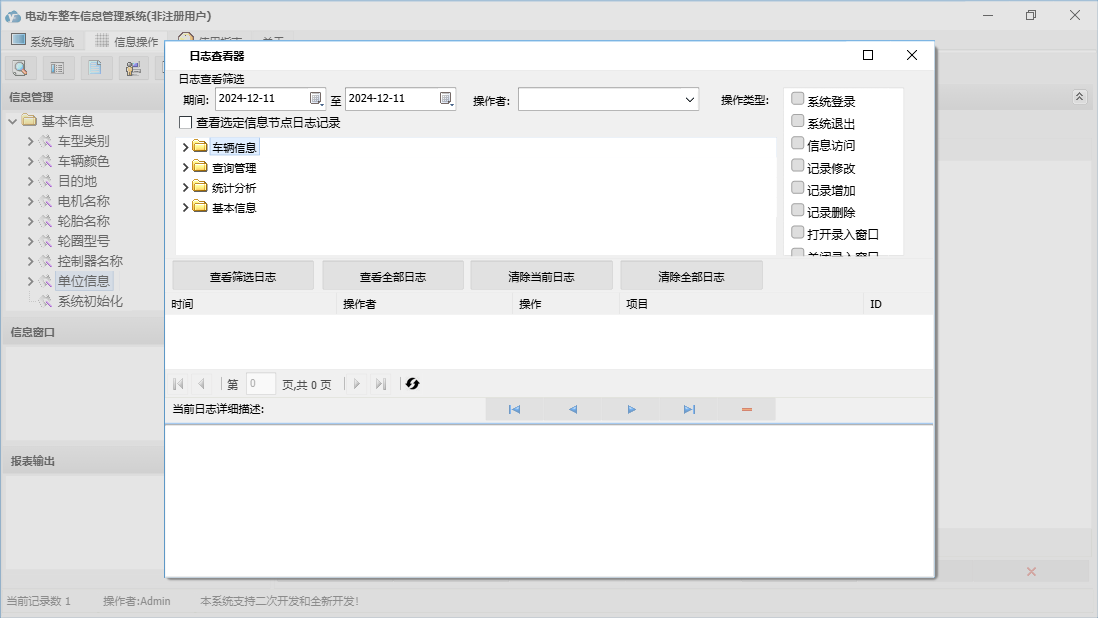Jump to first log record arrow
The image size is (1098, 618).
[x=514, y=409]
